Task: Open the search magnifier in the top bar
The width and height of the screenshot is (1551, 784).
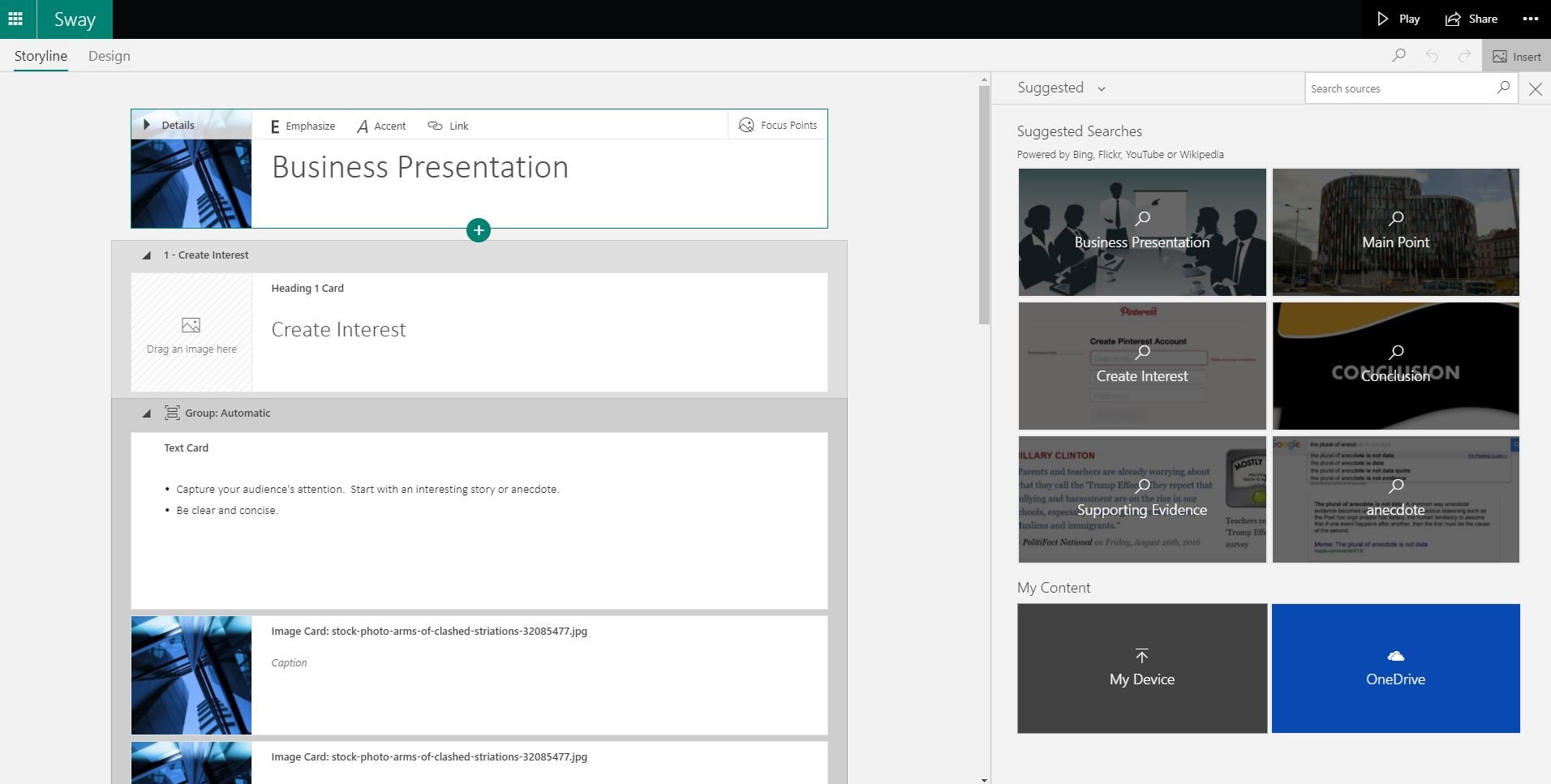Action: click(1399, 55)
